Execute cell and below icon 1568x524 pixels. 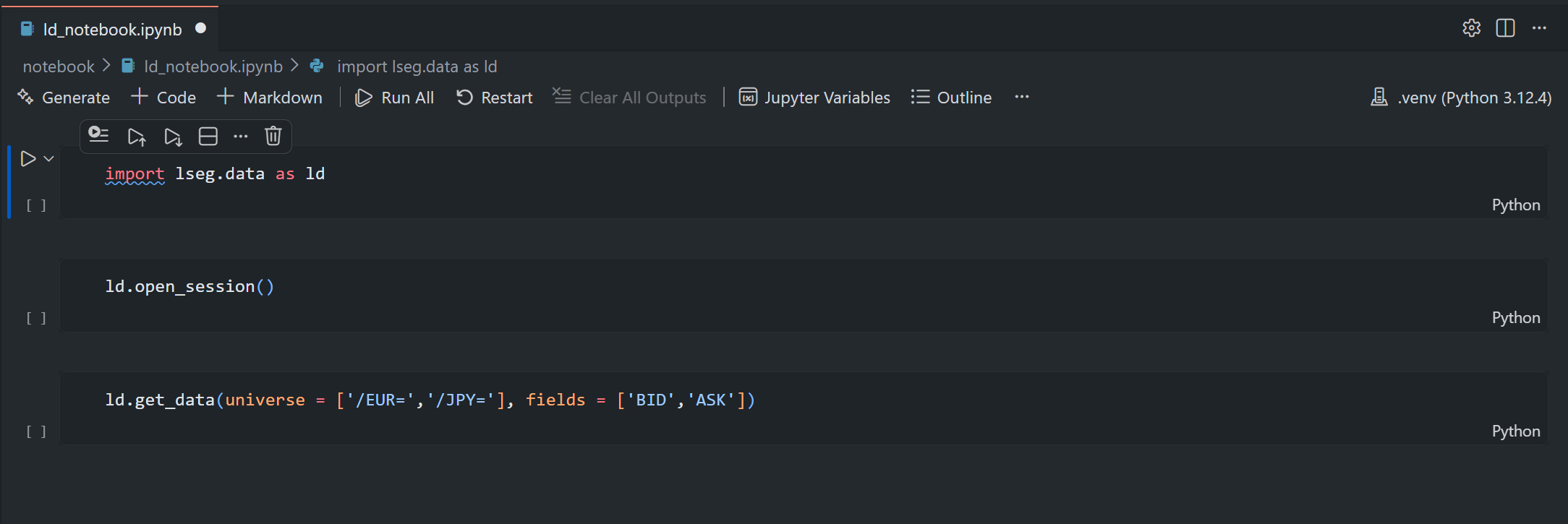(x=173, y=136)
